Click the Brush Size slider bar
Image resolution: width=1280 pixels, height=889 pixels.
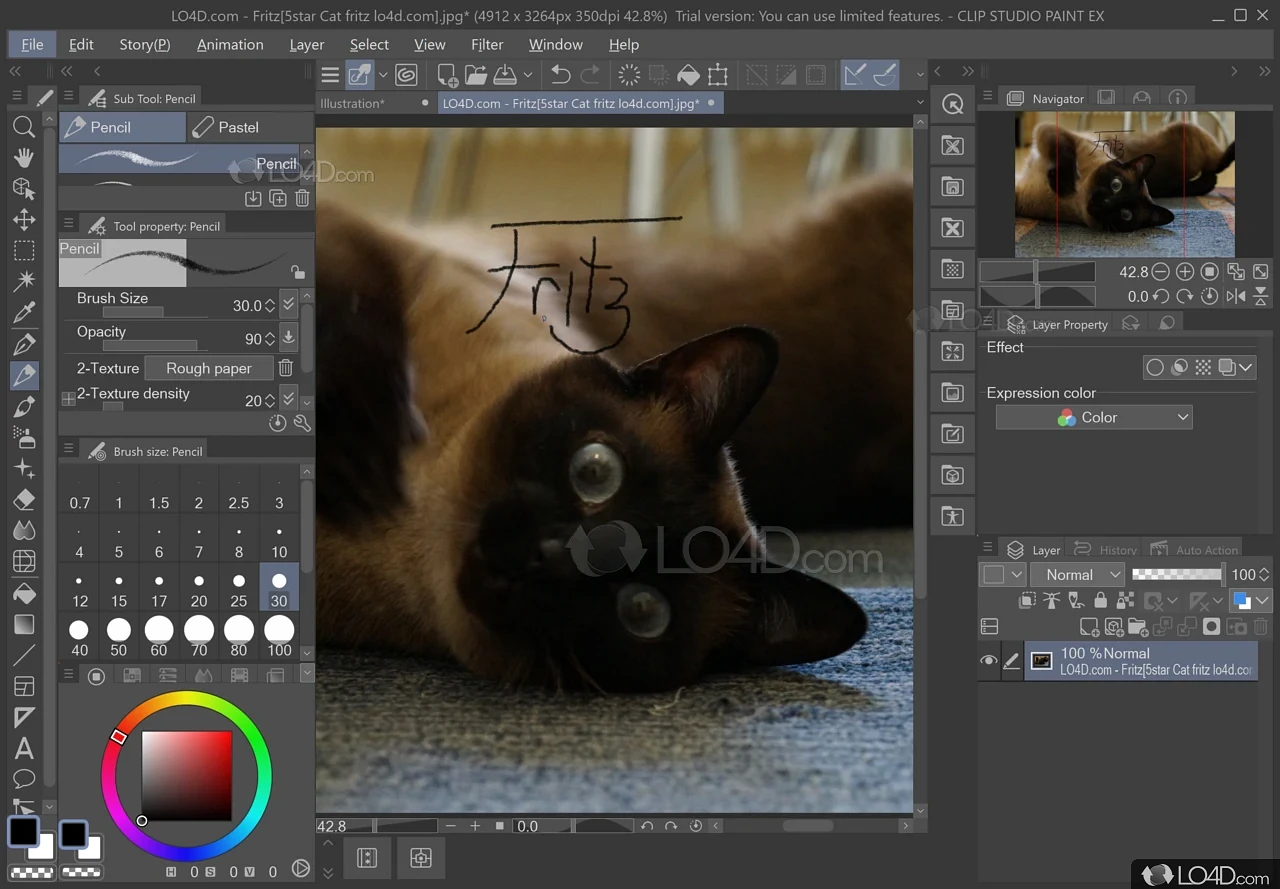[x=155, y=313]
